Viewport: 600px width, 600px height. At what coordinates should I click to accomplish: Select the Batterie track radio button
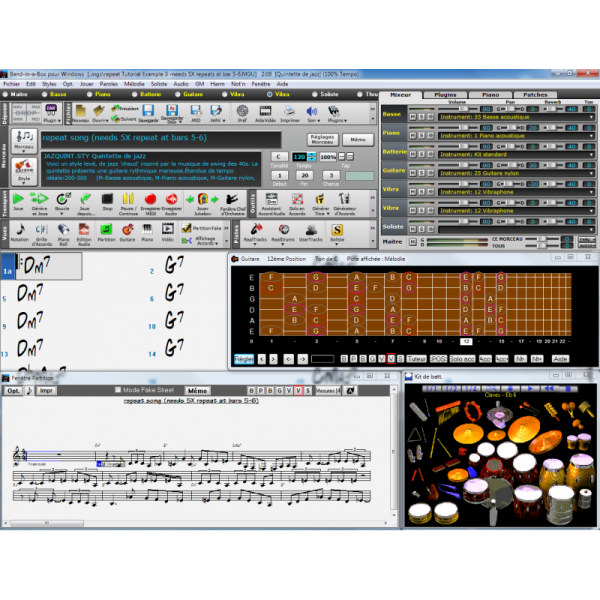pyautogui.click(x=134, y=94)
